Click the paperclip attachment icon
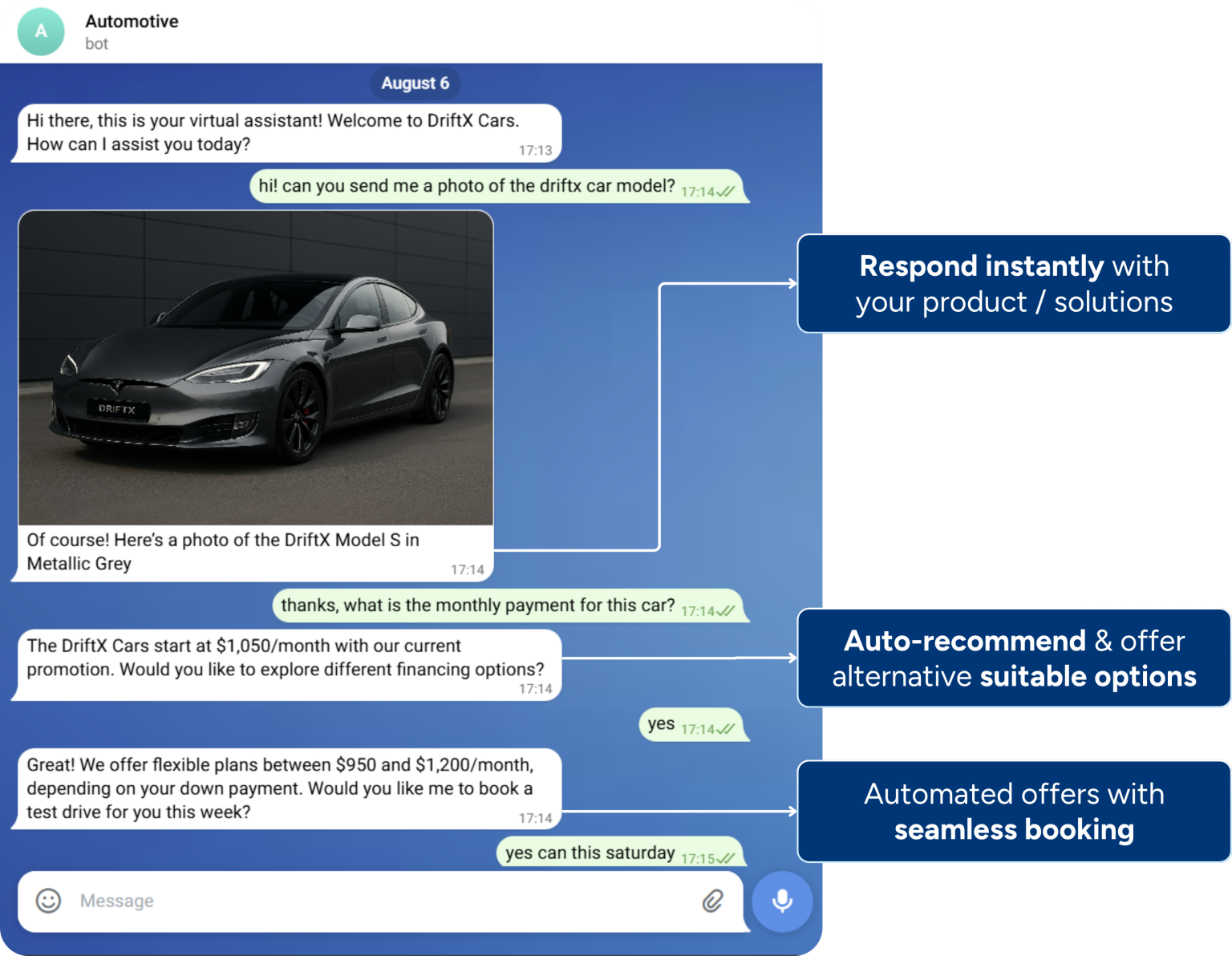The width and height of the screenshot is (1232, 956). click(x=712, y=901)
